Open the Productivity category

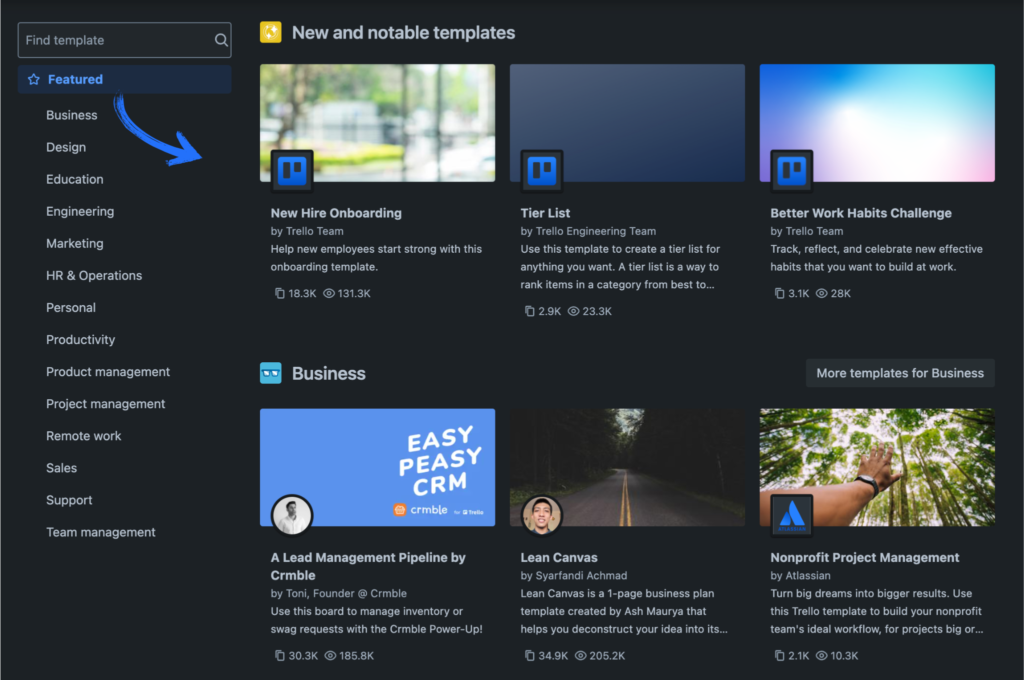(80, 339)
